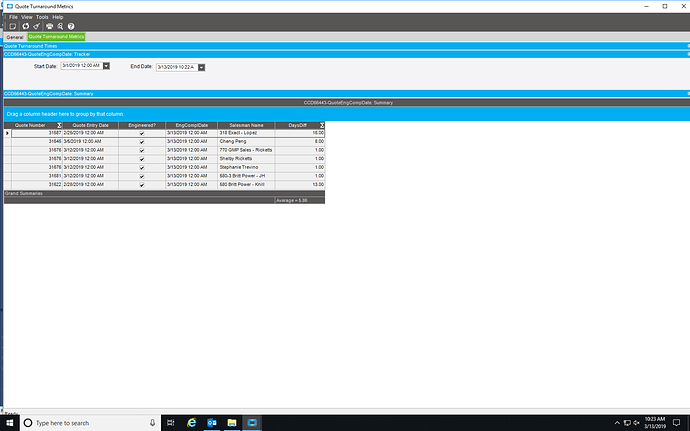This screenshot has width=690, height=431.
Task: Click the Average = 5.86 summary cell
Action: (x=300, y=200)
